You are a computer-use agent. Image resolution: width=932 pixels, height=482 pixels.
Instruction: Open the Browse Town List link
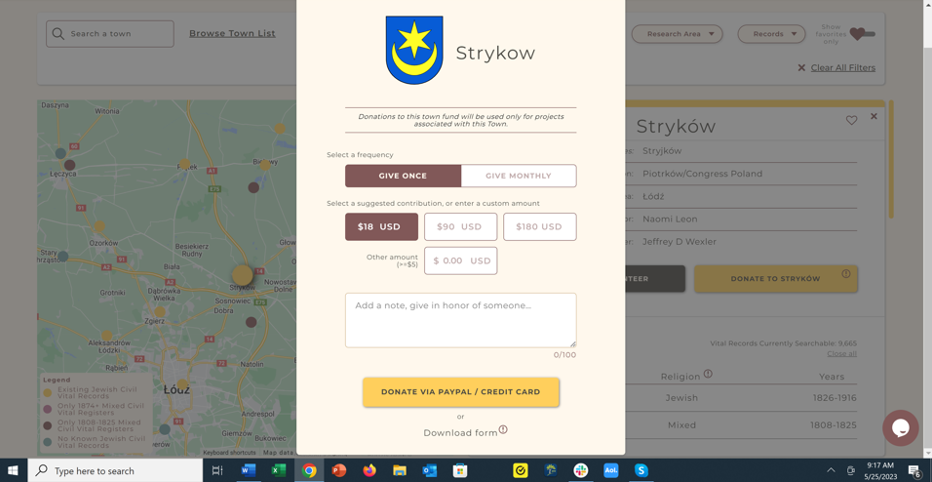pos(232,34)
